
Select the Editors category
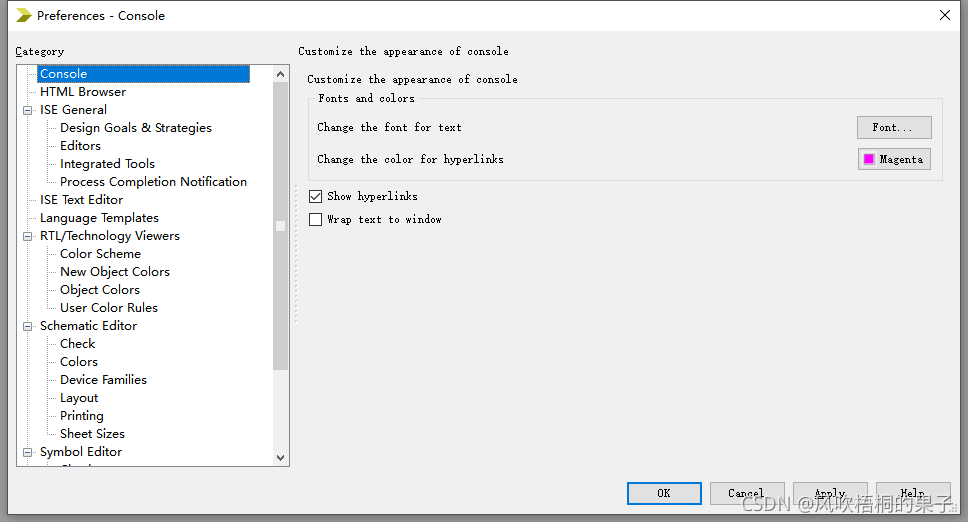[80, 146]
